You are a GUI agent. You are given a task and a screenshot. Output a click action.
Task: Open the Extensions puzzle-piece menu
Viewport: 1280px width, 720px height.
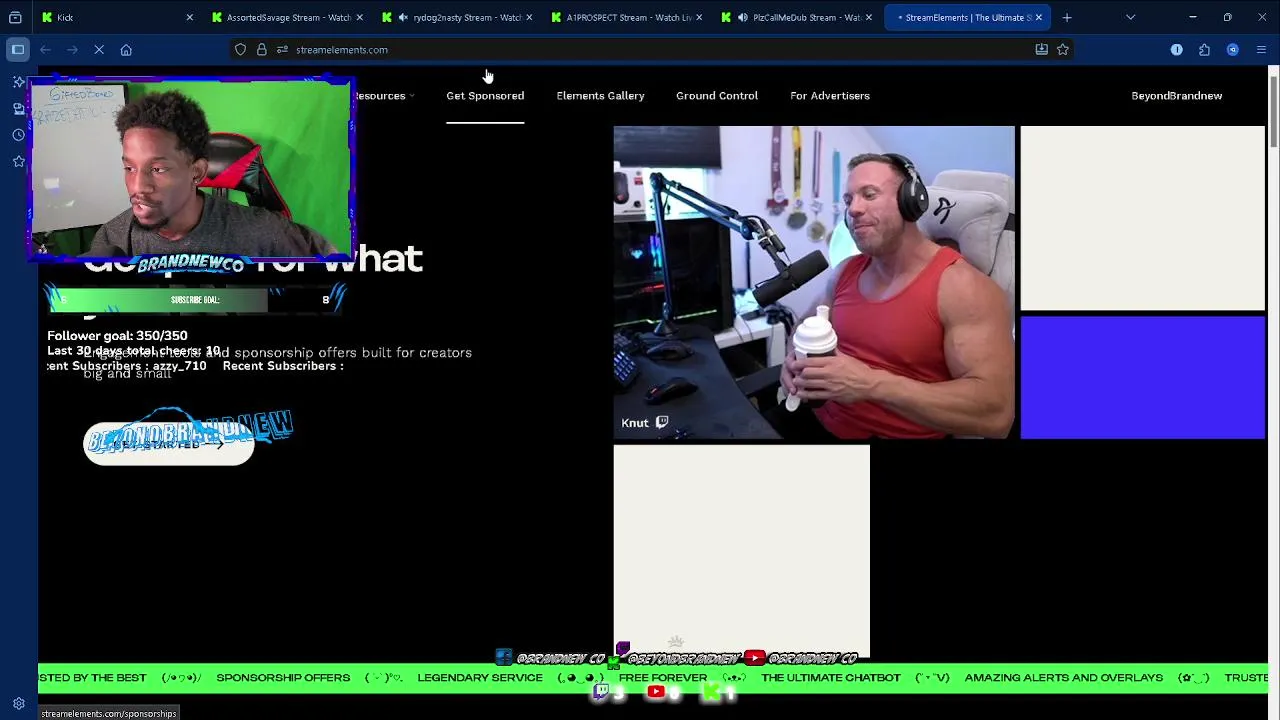click(x=1204, y=49)
